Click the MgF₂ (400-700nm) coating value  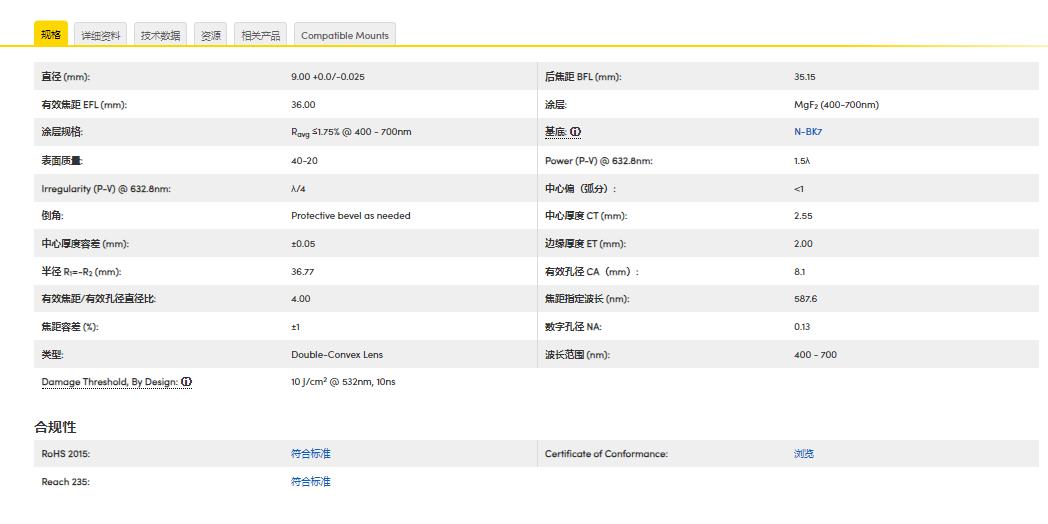(x=836, y=105)
